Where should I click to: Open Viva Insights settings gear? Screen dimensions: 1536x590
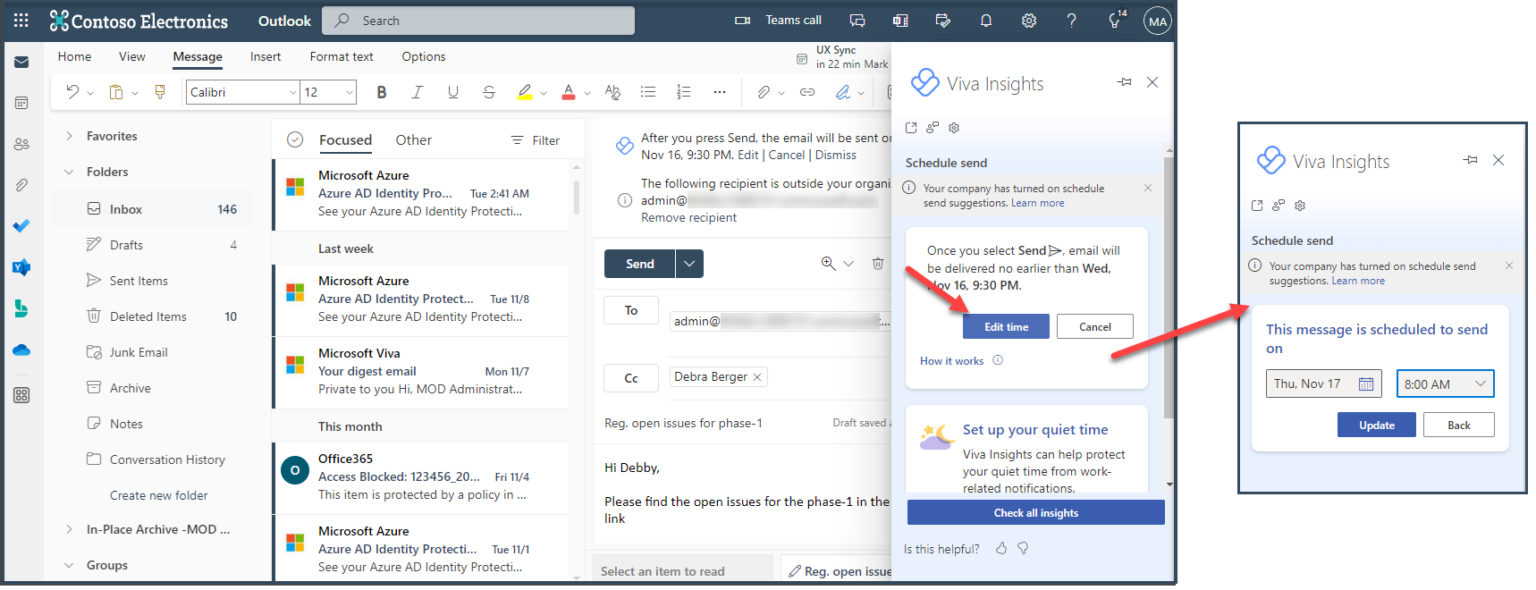click(953, 127)
